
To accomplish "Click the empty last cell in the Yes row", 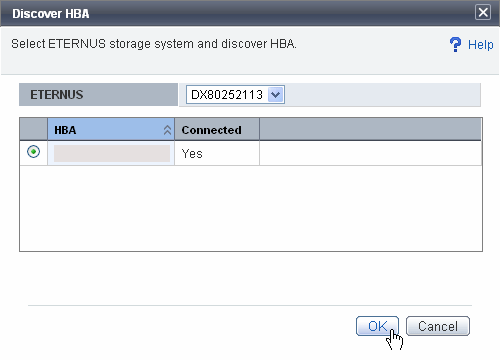I will click(x=370, y=153).
